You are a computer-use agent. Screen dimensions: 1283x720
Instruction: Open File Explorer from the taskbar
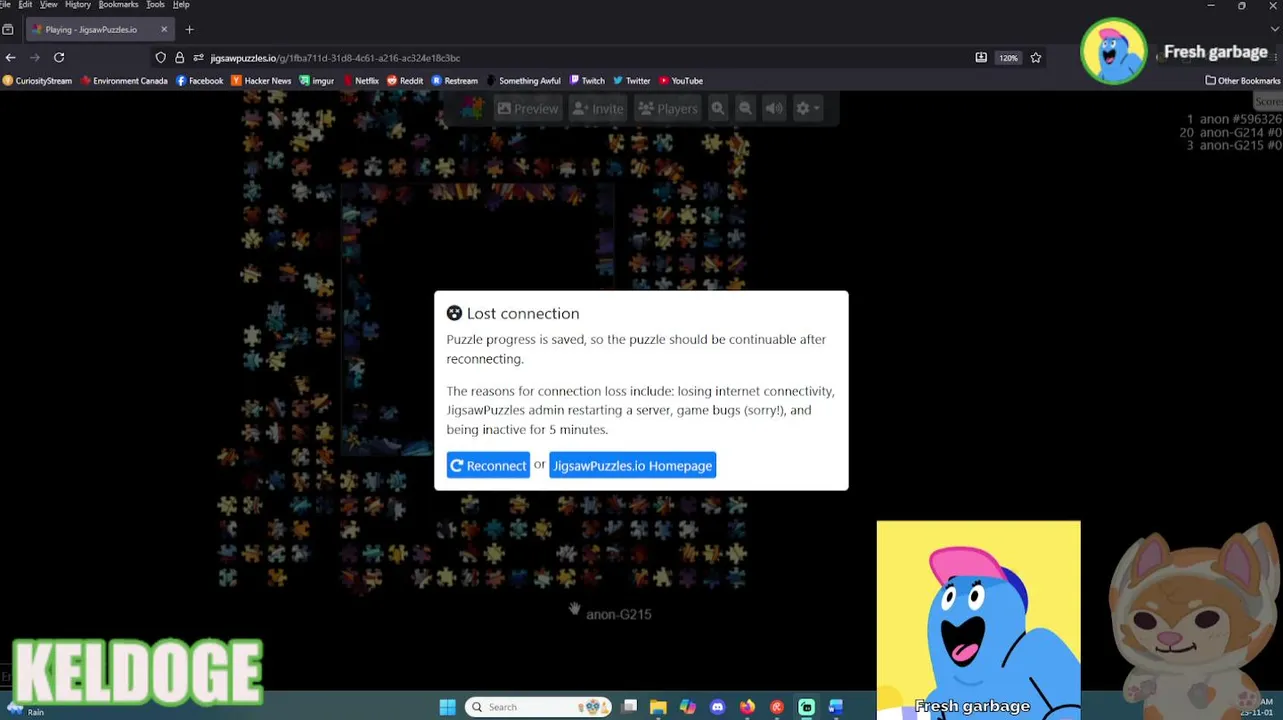658,707
